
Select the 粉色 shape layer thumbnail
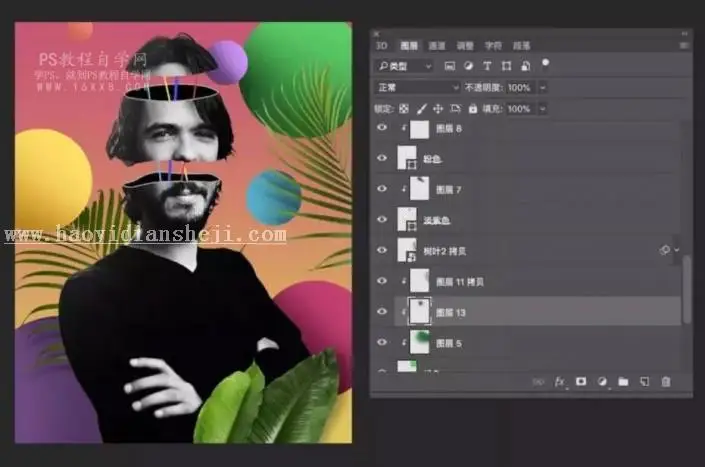[x=407, y=158]
